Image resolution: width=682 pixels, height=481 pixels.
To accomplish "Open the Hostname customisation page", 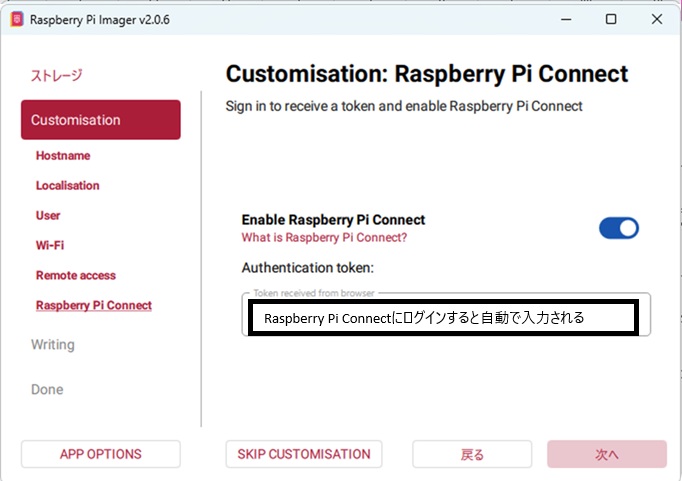I will pyautogui.click(x=63, y=156).
